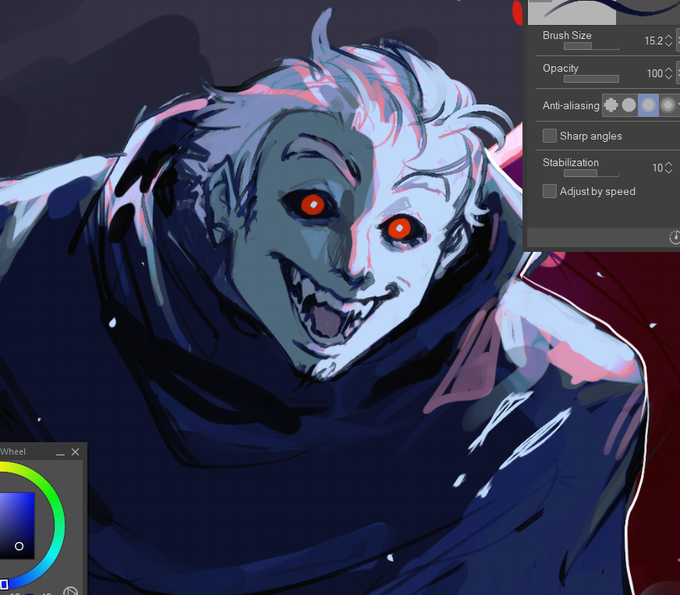
Task: Click the blue saturation square in the color wheel
Action: 17,525
